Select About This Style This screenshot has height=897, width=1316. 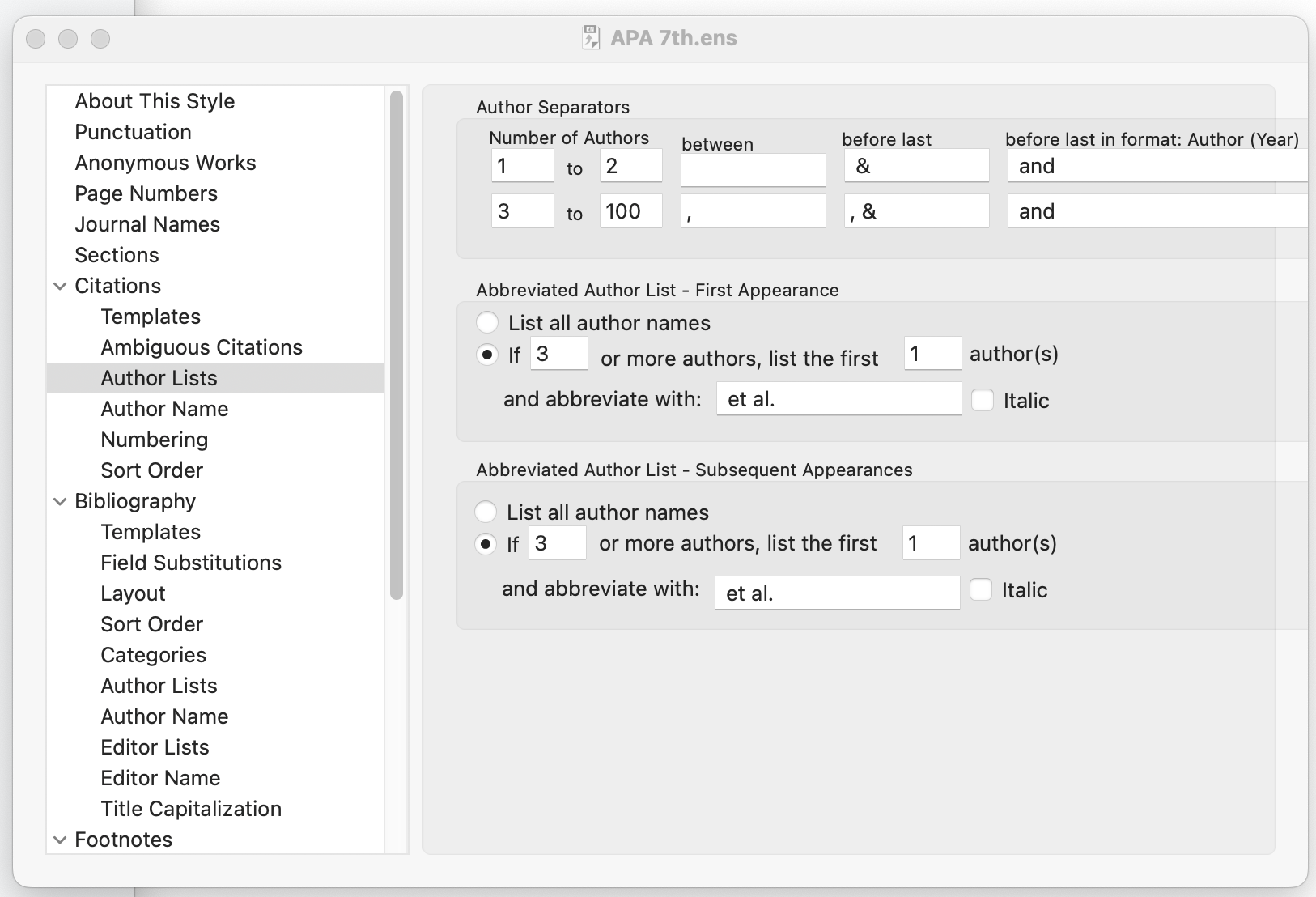point(154,101)
